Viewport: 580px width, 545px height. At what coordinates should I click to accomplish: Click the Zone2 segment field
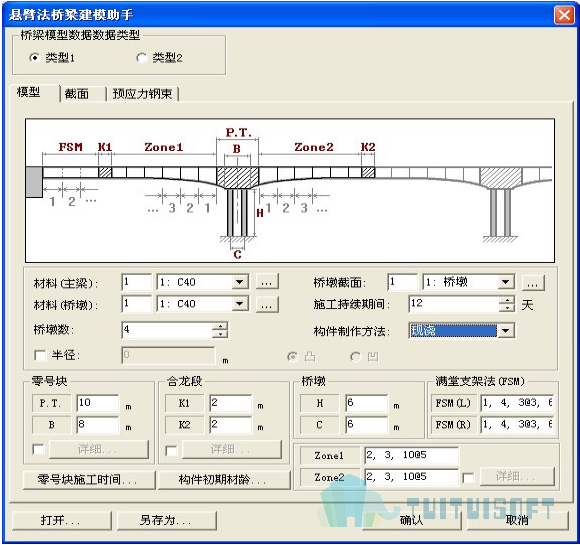click(x=411, y=477)
